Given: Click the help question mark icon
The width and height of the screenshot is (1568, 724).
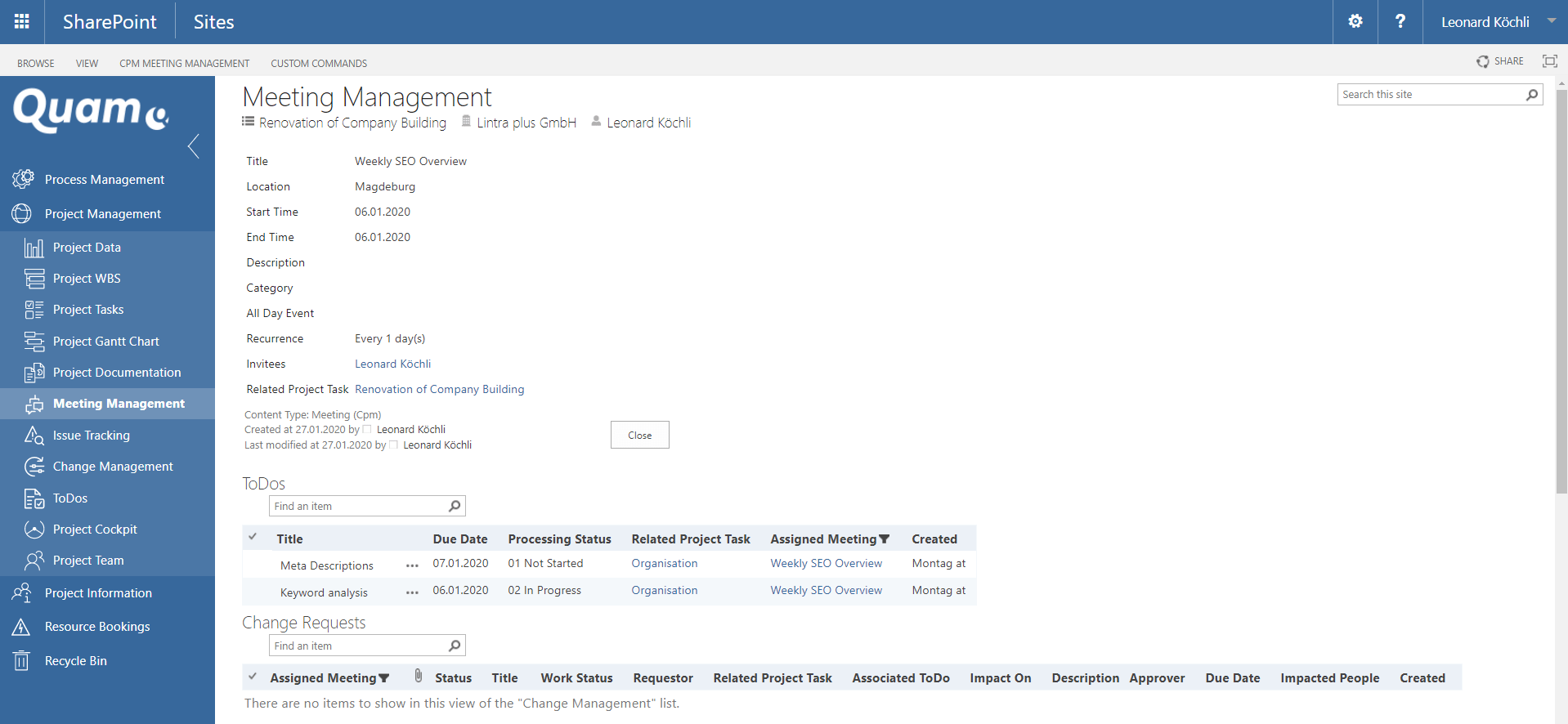Looking at the screenshot, I should coord(1400,22).
